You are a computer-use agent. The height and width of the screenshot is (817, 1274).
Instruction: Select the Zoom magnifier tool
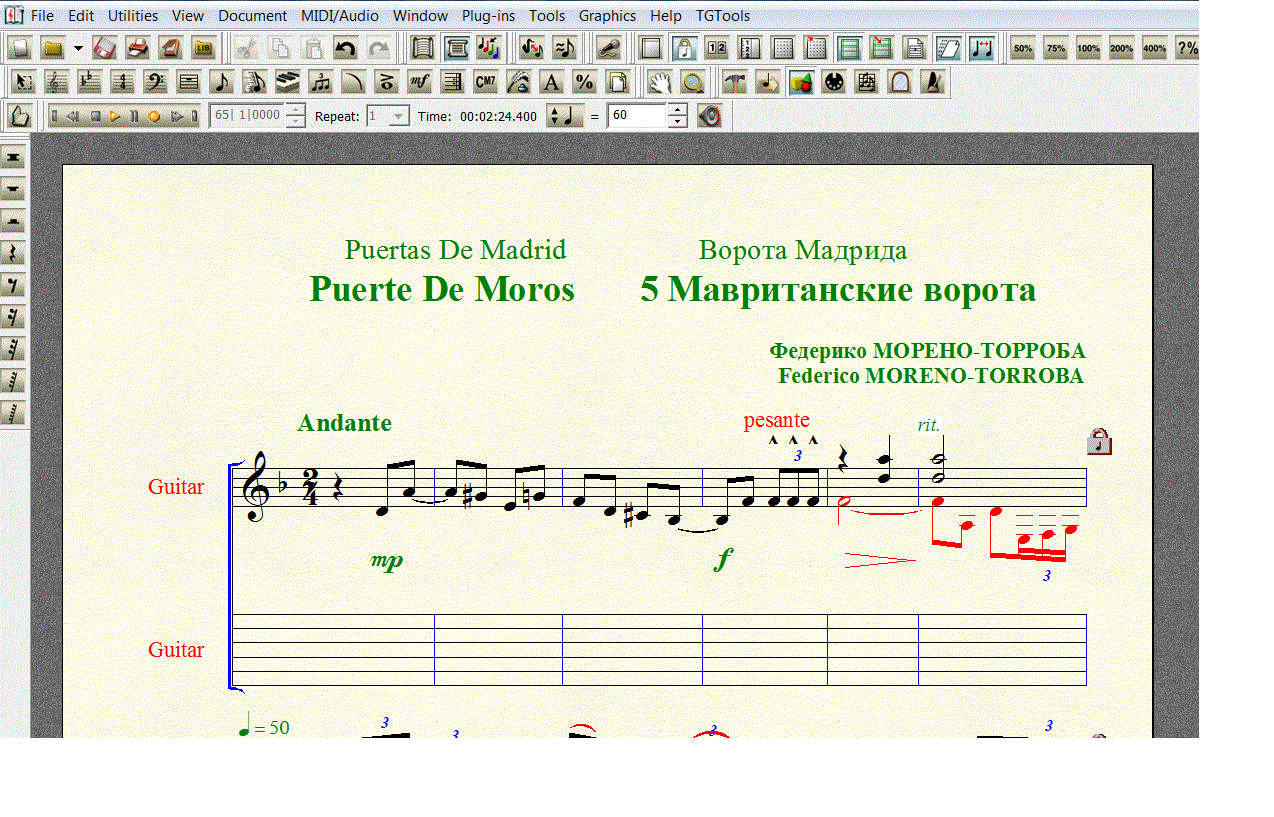tap(693, 82)
